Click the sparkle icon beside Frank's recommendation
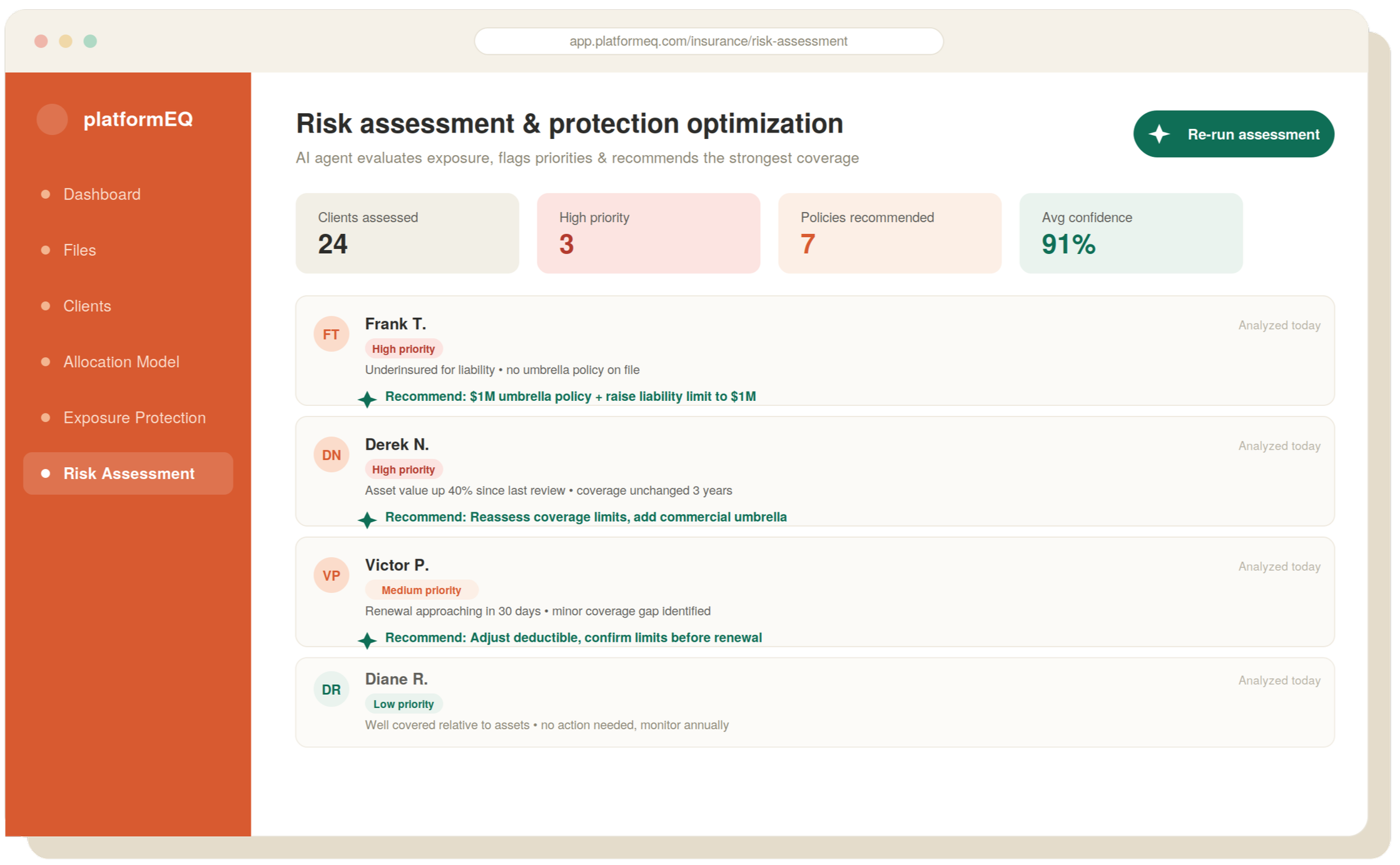Viewport: 1400px width, 865px height. [x=367, y=398]
